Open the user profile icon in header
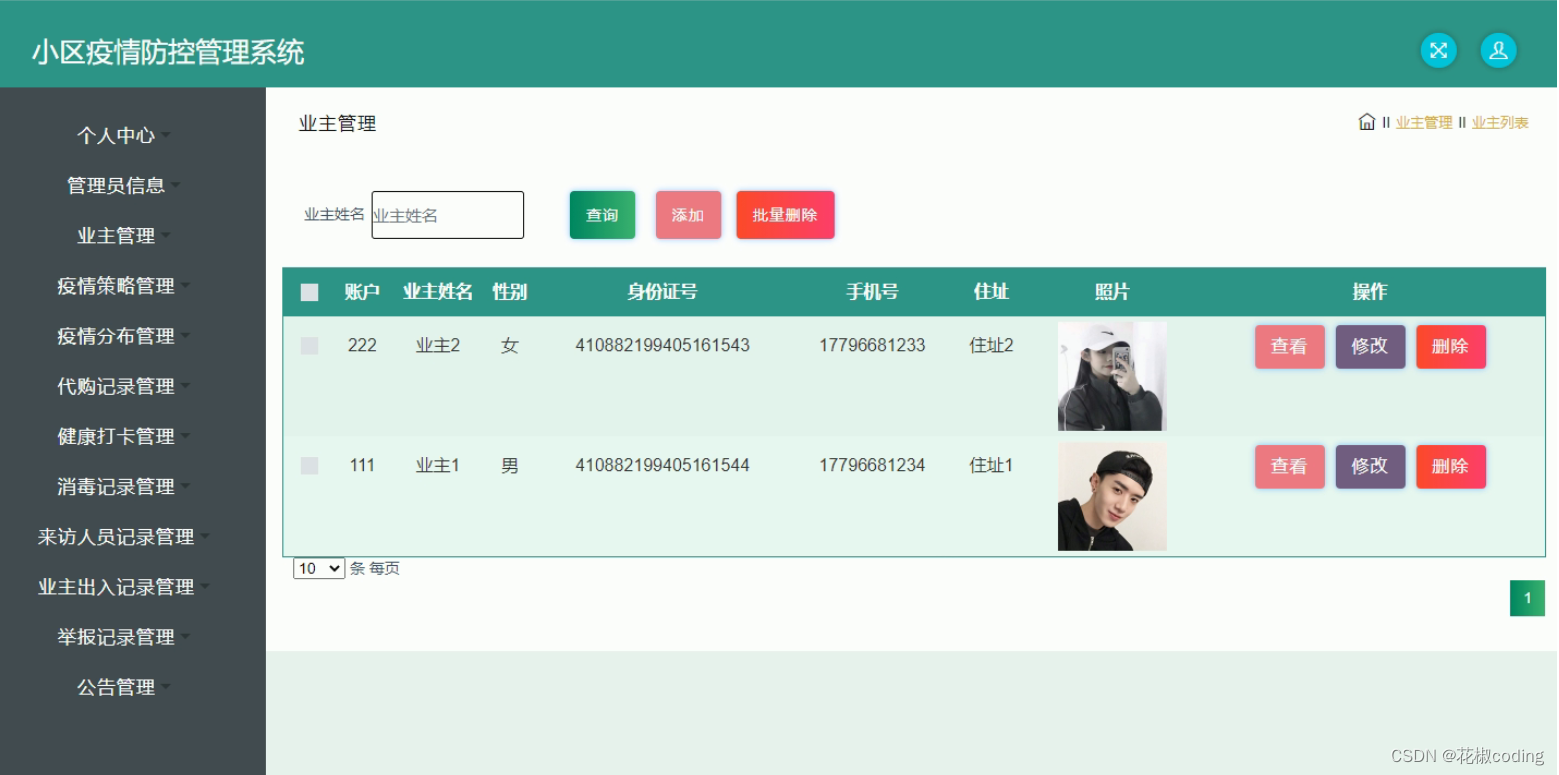This screenshot has width=1559, height=775. [x=1498, y=51]
